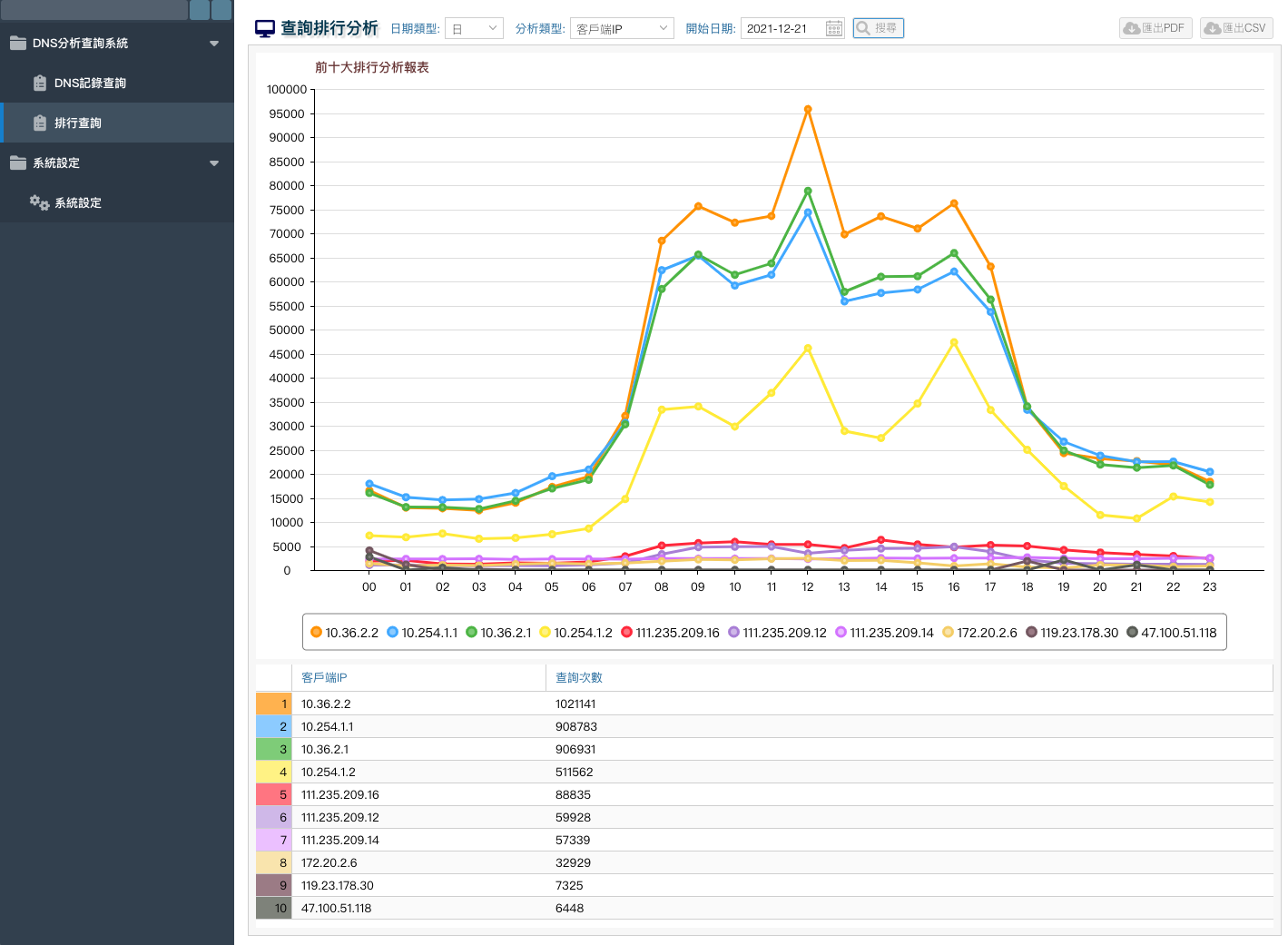Click query count 1021141 value
1288x945 pixels.
click(575, 704)
